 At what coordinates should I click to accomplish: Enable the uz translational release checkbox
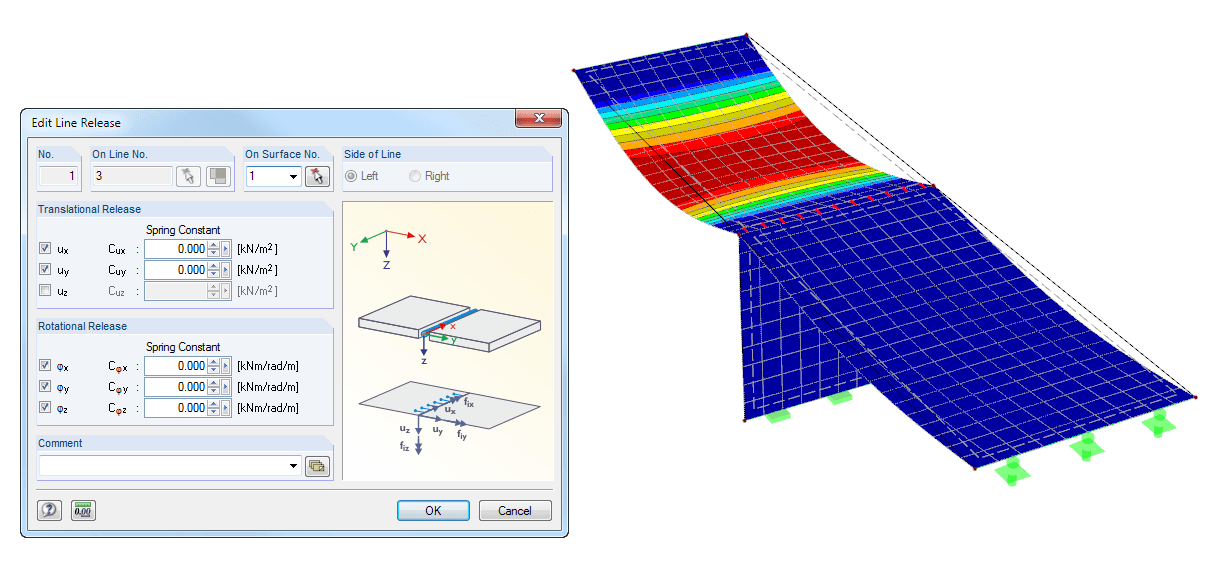coord(45,291)
